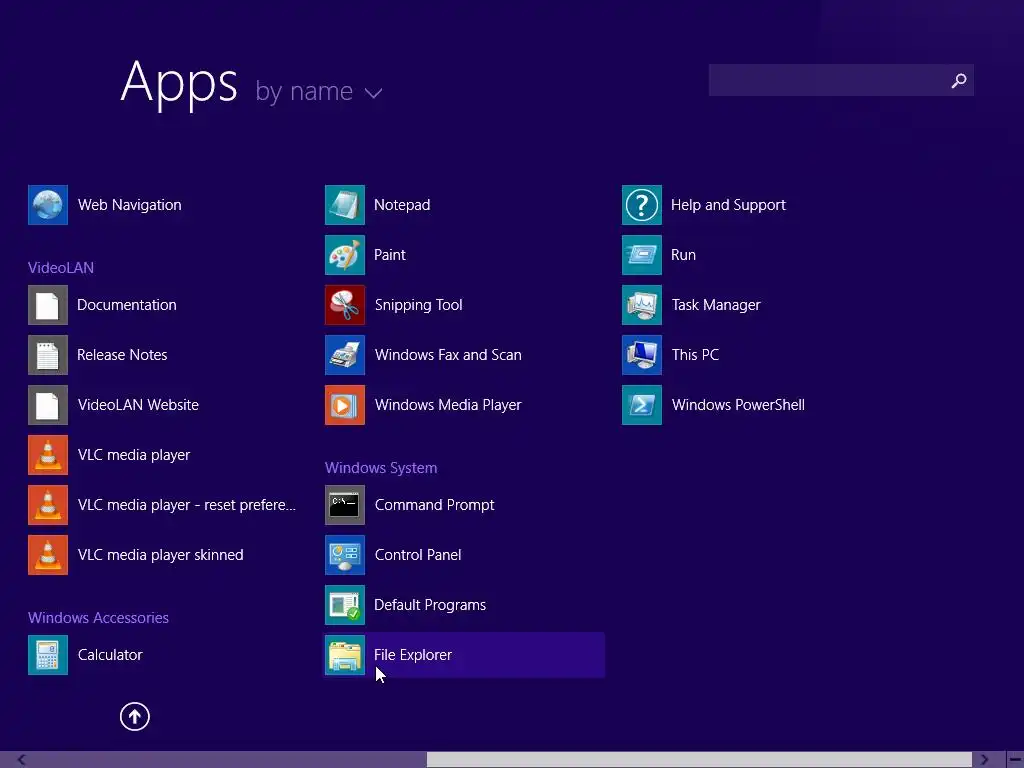Click the zoom-out minus button in corner
This screenshot has height=768, width=1024.
pyautogui.click(x=1015, y=760)
